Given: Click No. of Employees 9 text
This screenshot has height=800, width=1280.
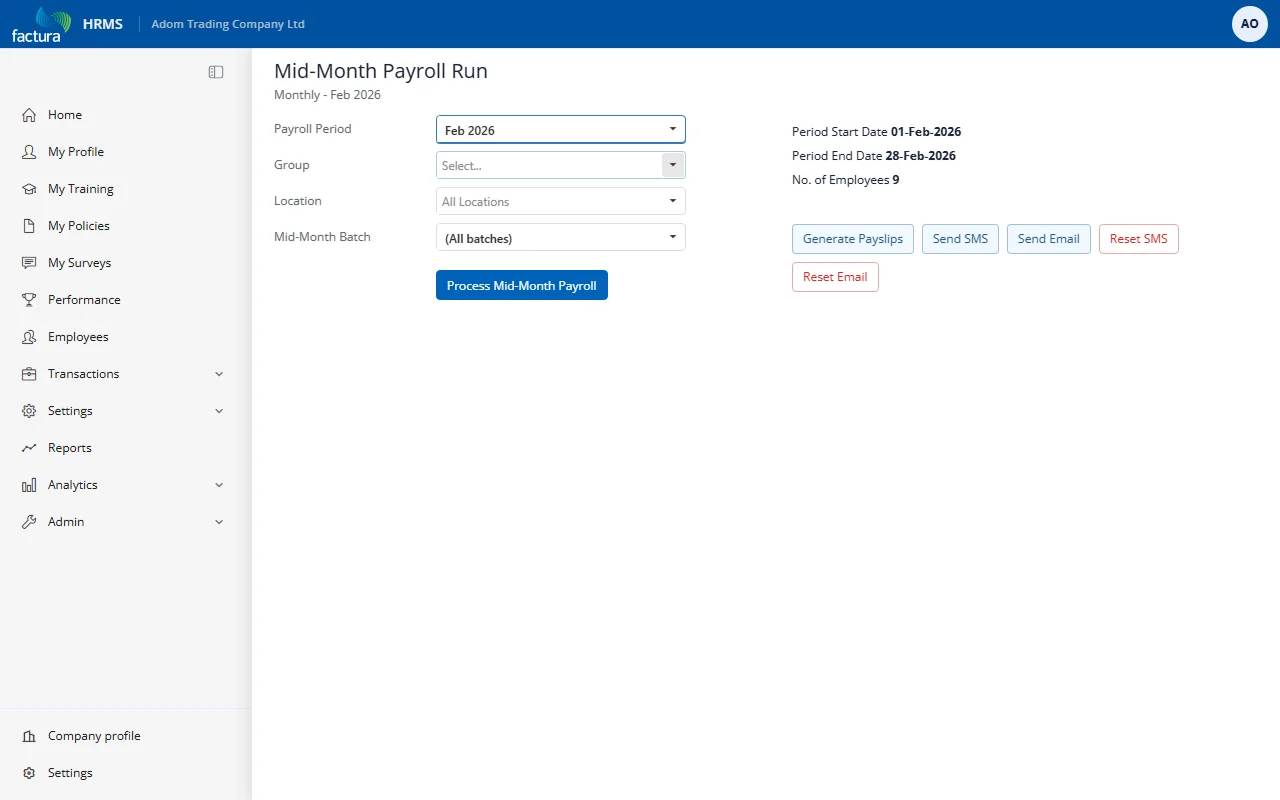Looking at the screenshot, I should [846, 180].
